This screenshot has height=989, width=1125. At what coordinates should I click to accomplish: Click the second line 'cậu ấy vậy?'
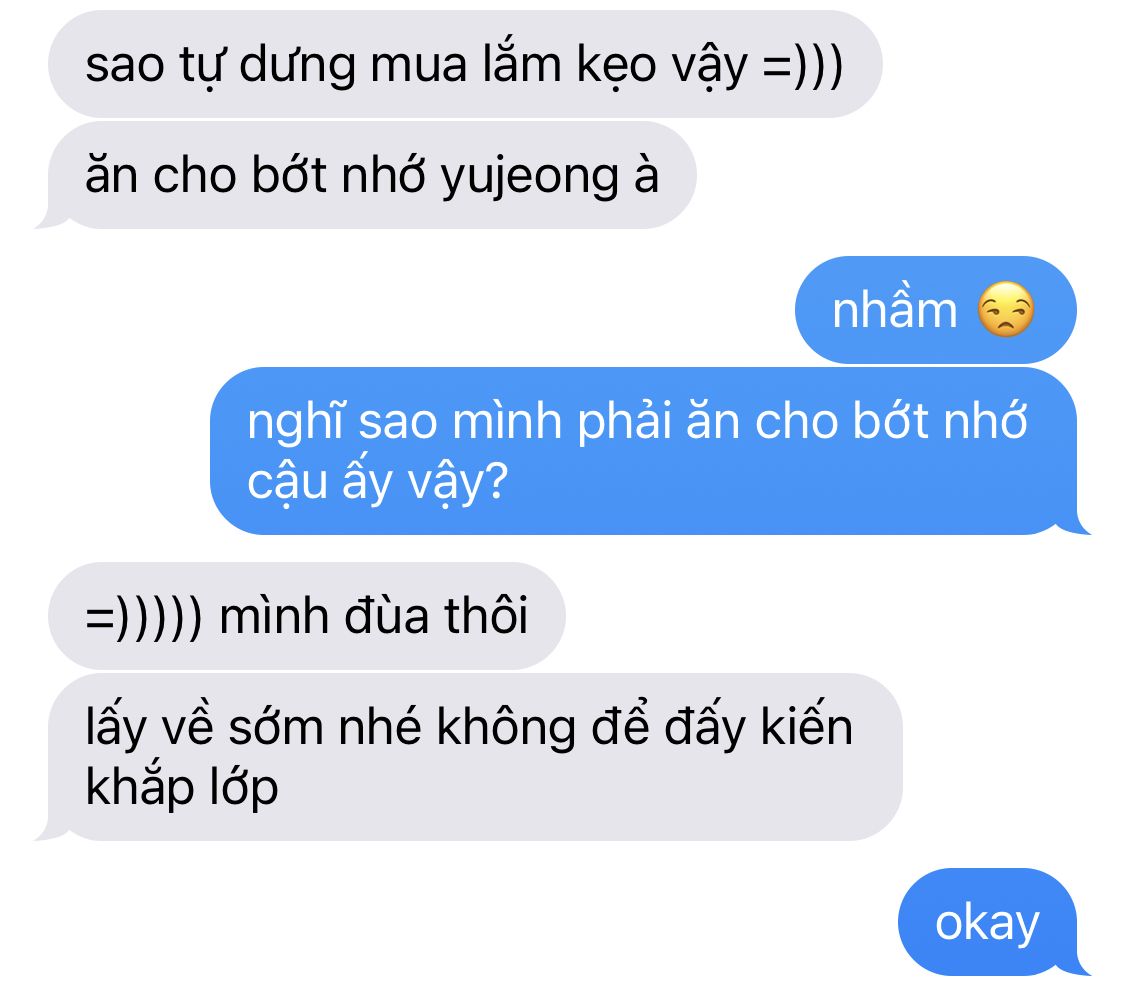377,482
